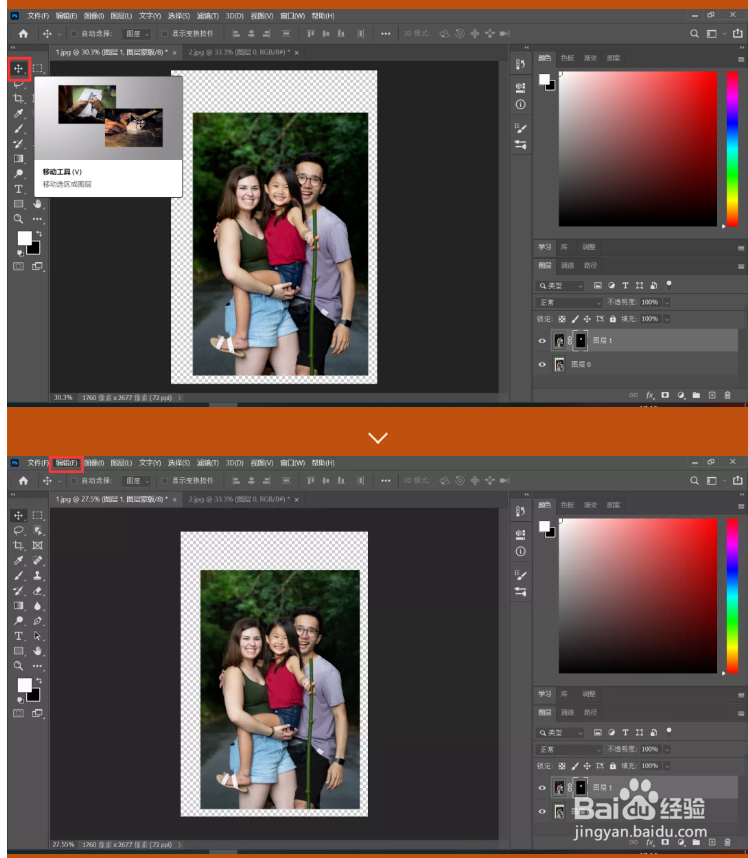The height and width of the screenshot is (858, 748).
Task: Select the History Brush tool in the lower toolbox
Action: point(19,591)
